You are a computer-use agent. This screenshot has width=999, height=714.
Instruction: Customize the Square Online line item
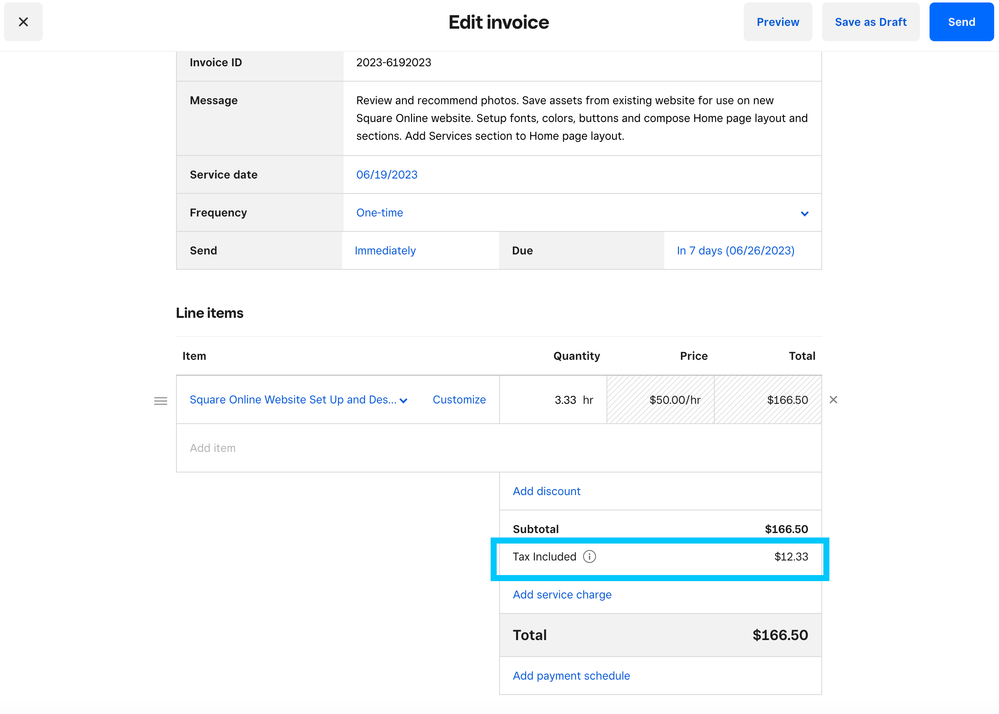point(459,400)
